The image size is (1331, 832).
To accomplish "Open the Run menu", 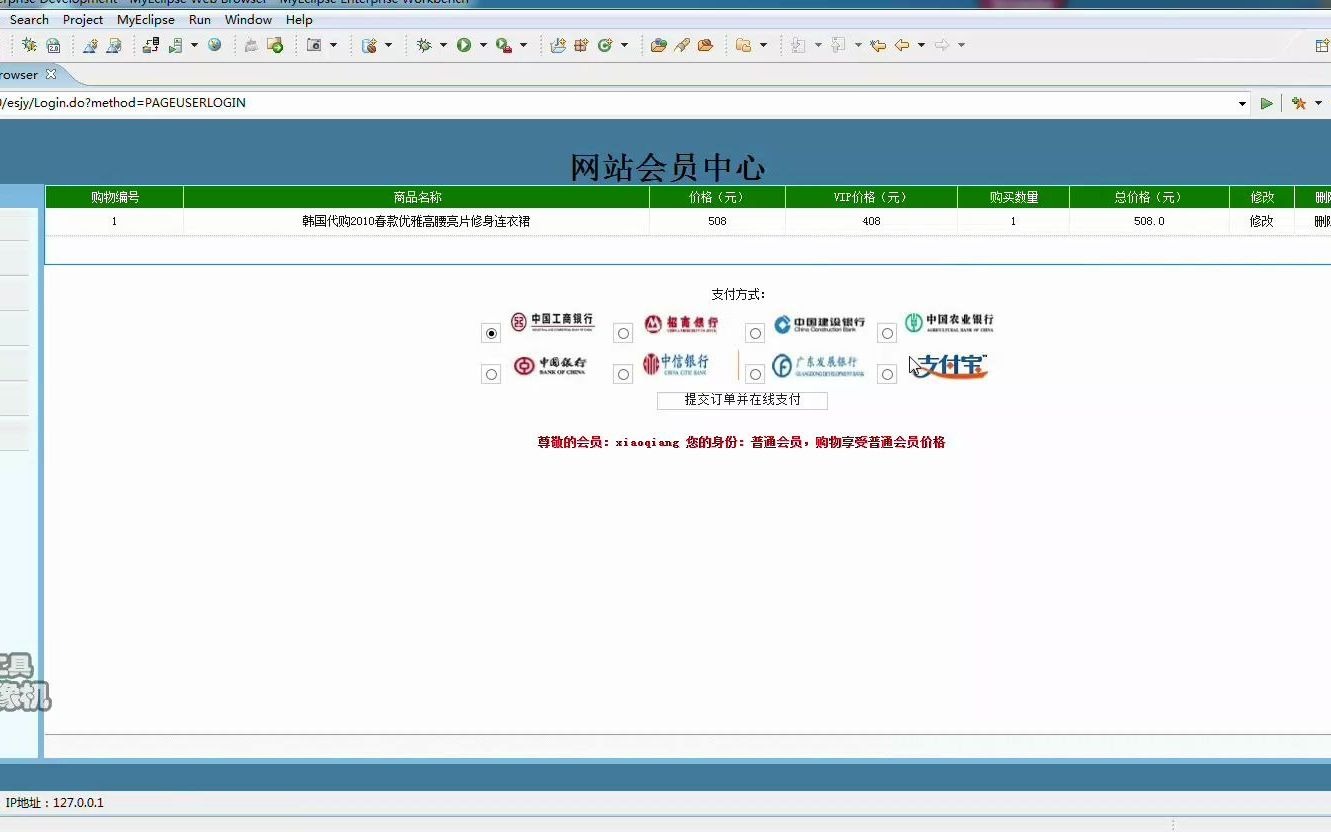I will pyautogui.click(x=200, y=19).
